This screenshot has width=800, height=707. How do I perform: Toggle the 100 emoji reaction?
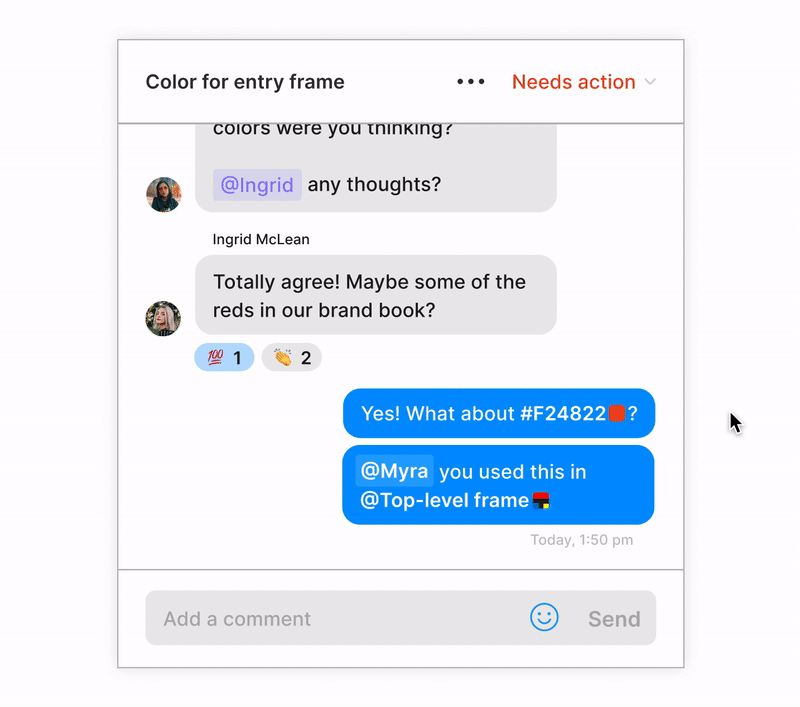pyautogui.click(x=224, y=357)
